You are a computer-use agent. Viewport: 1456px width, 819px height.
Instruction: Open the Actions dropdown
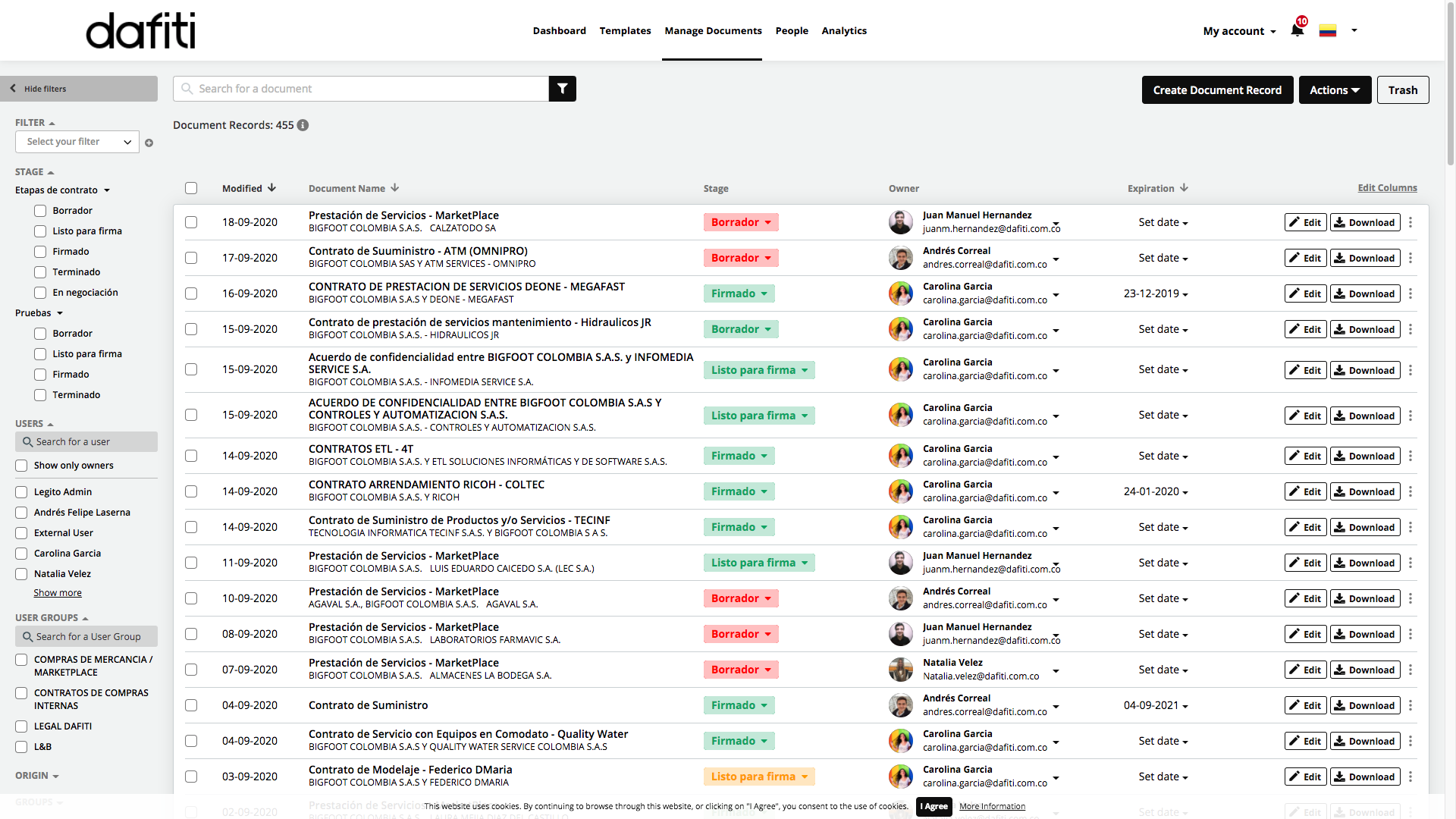click(x=1335, y=90)
